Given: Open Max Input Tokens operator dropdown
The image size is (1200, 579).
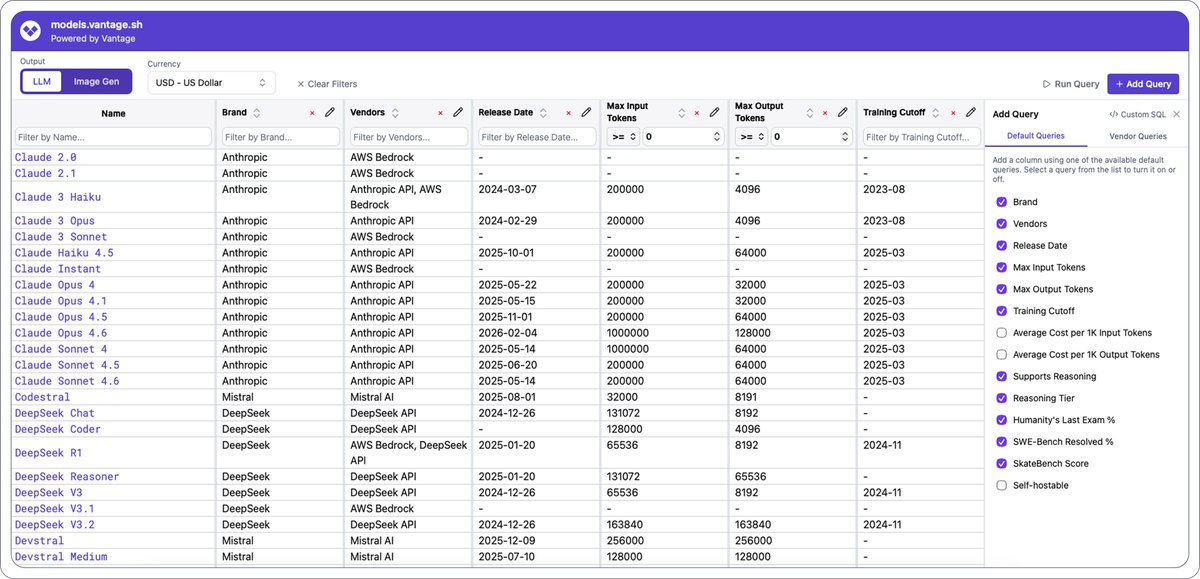Looking at the screenshot, I should tap(622, 136).
